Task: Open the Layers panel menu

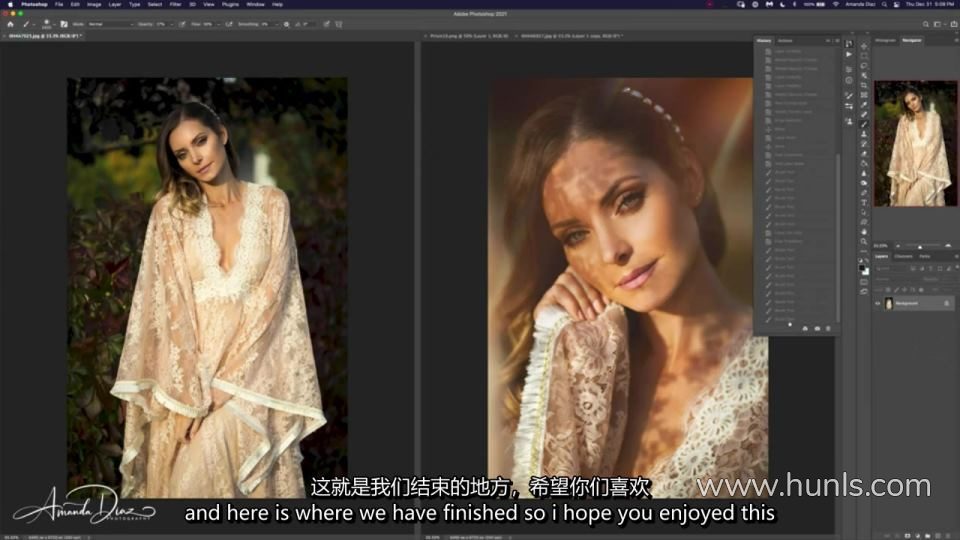Action: (957, 256)
